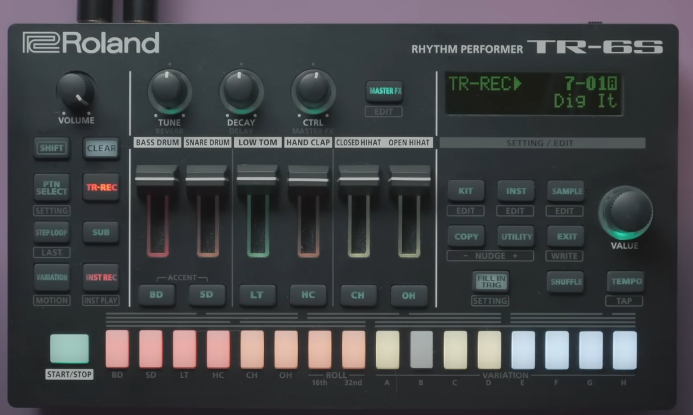The image size is (693, 415).
Task: Select the LT instrument button
Action: pos(257,295)
